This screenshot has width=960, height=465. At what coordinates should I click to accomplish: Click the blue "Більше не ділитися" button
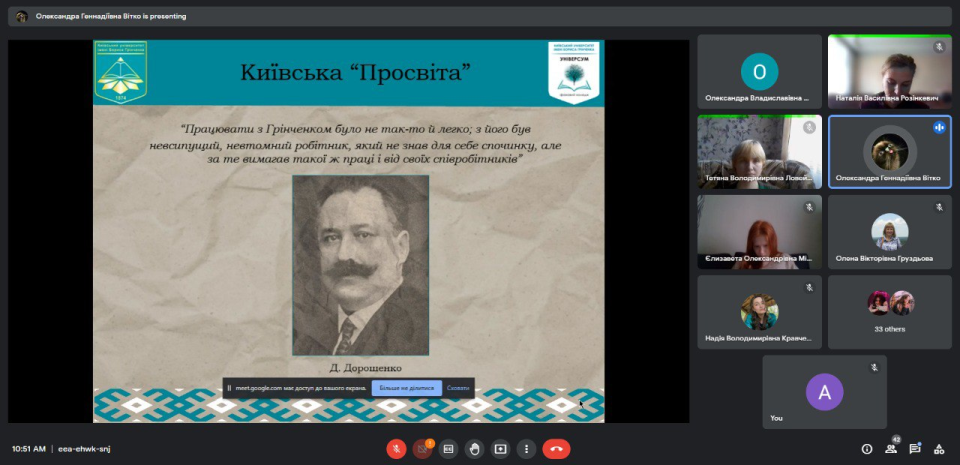406,388
